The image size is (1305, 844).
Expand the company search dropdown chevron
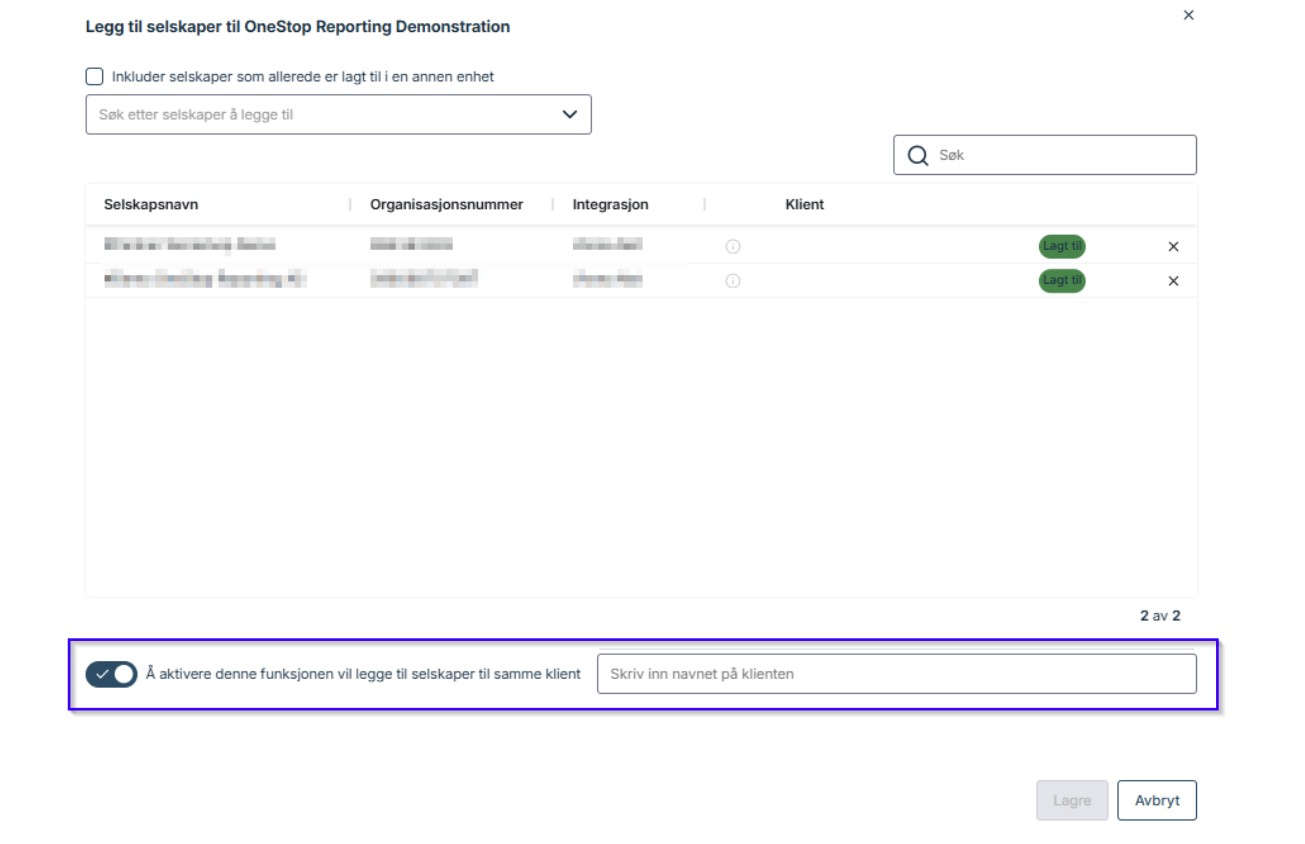570,114
